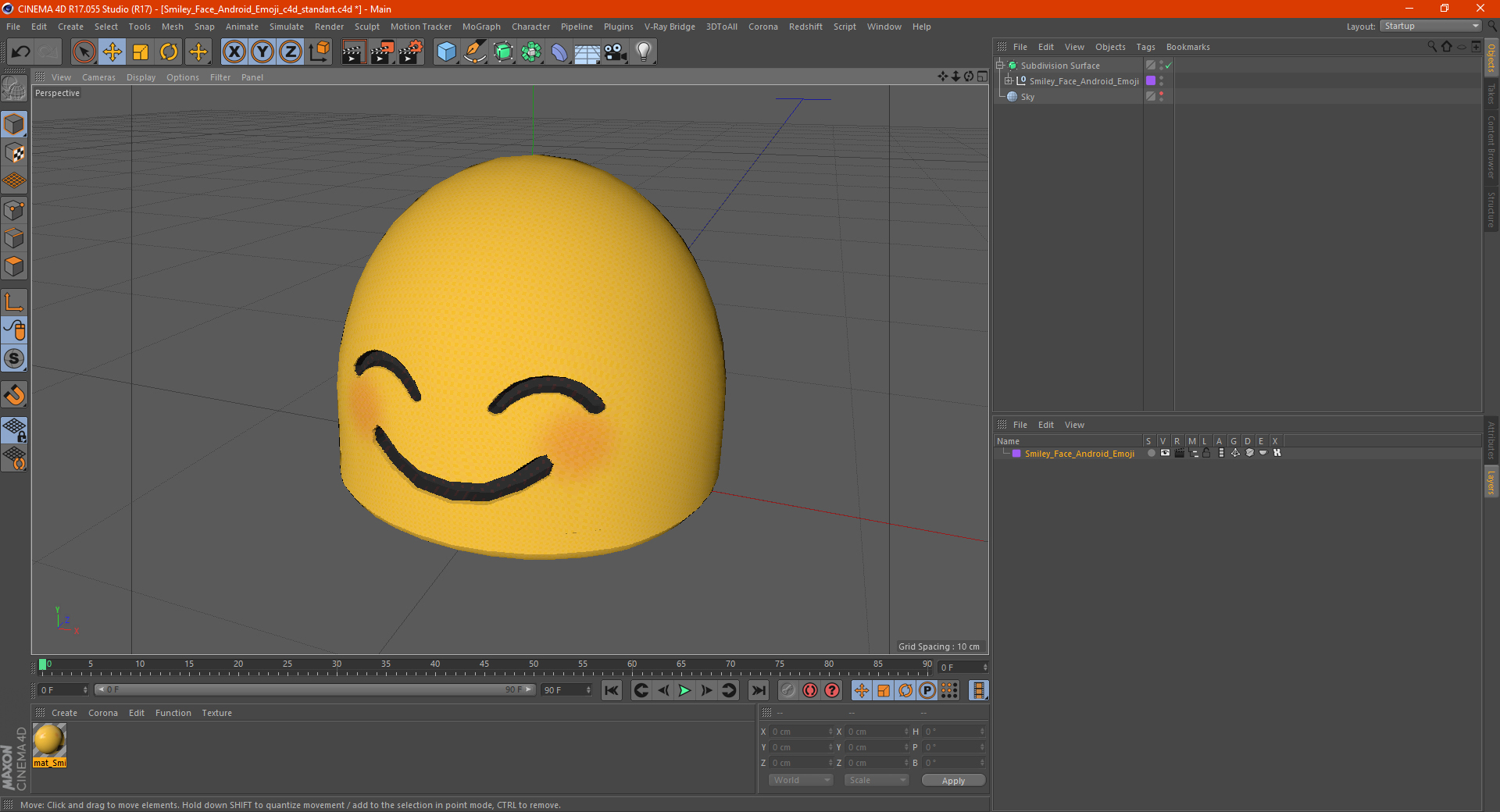Click the Record Active Objects button

[788, 690]
